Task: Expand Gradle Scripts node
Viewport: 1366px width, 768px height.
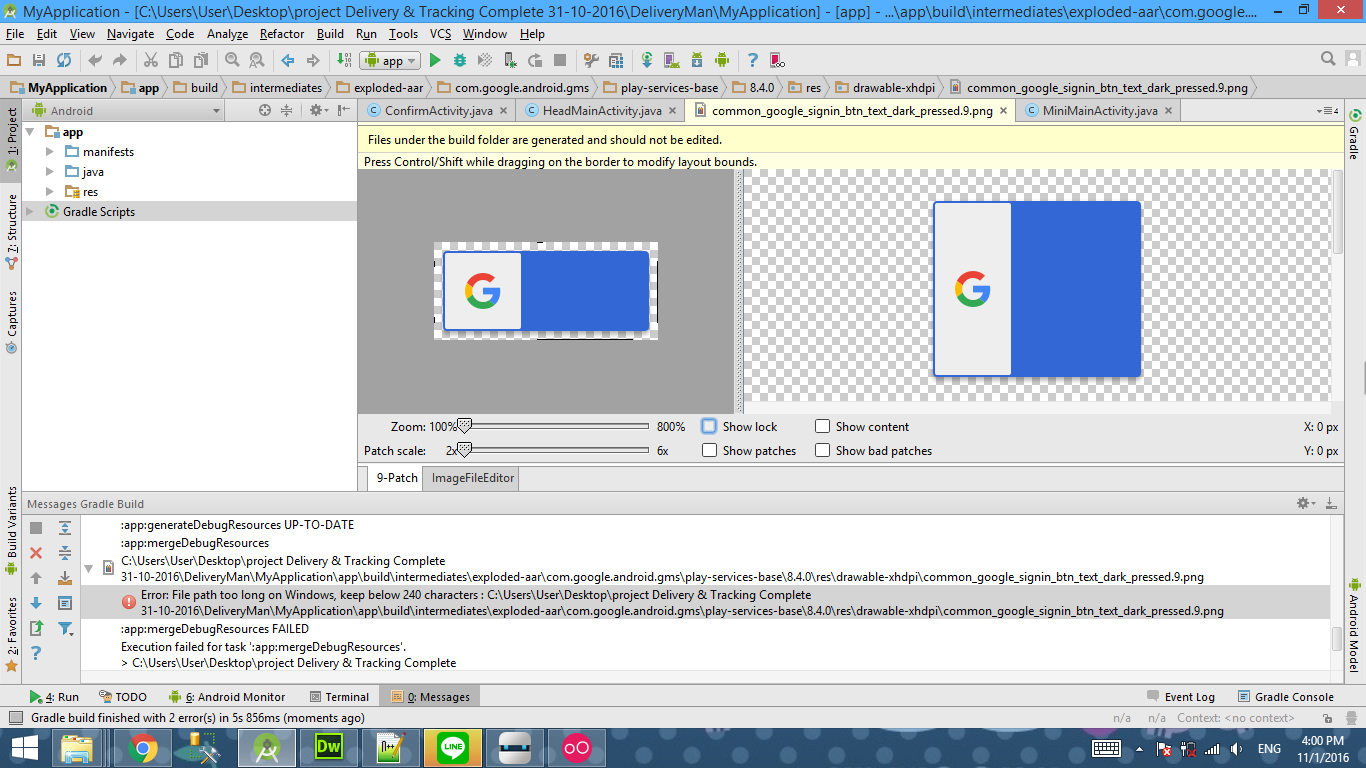Action: pos(30,212)
